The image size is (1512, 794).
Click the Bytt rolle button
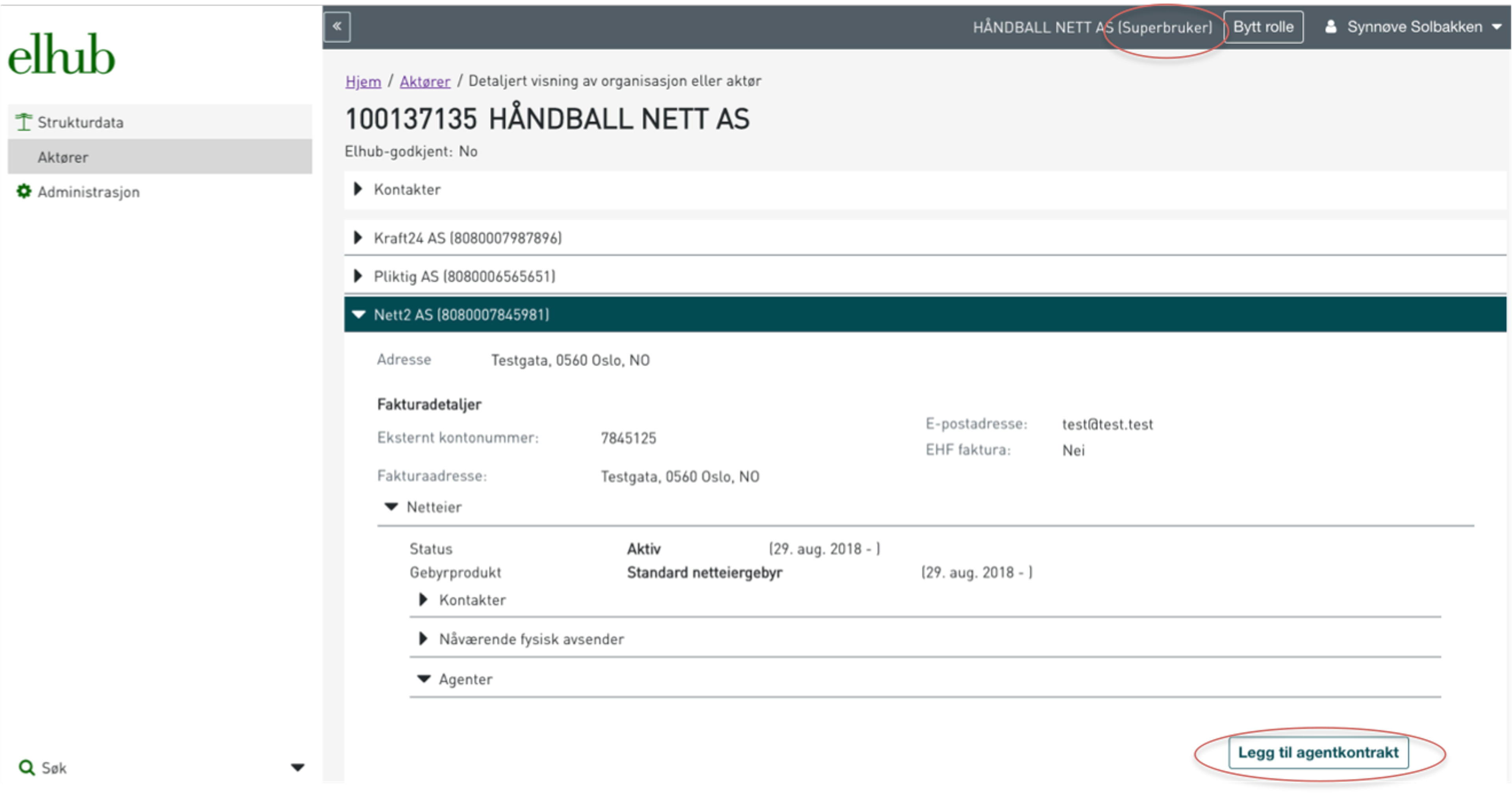[1263, 27]
